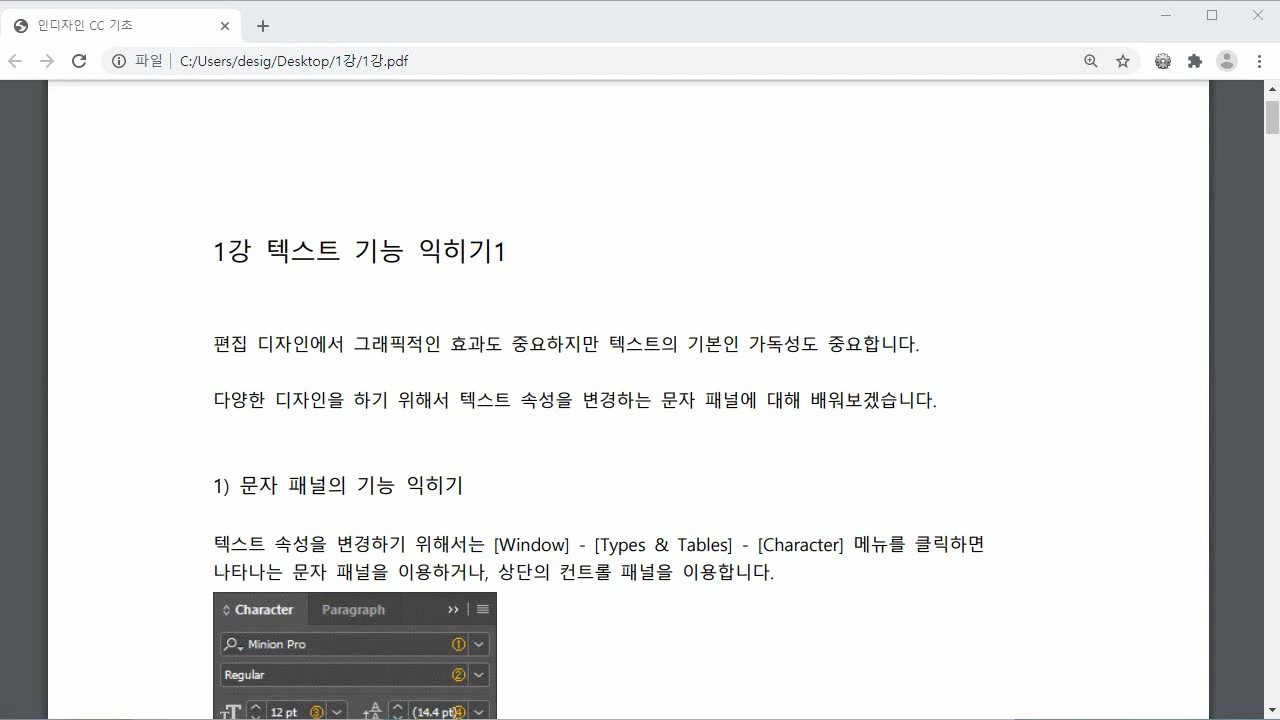1280x720 pixels.
Task: Open a new tab with the plus button
Action: pos(262,25)
